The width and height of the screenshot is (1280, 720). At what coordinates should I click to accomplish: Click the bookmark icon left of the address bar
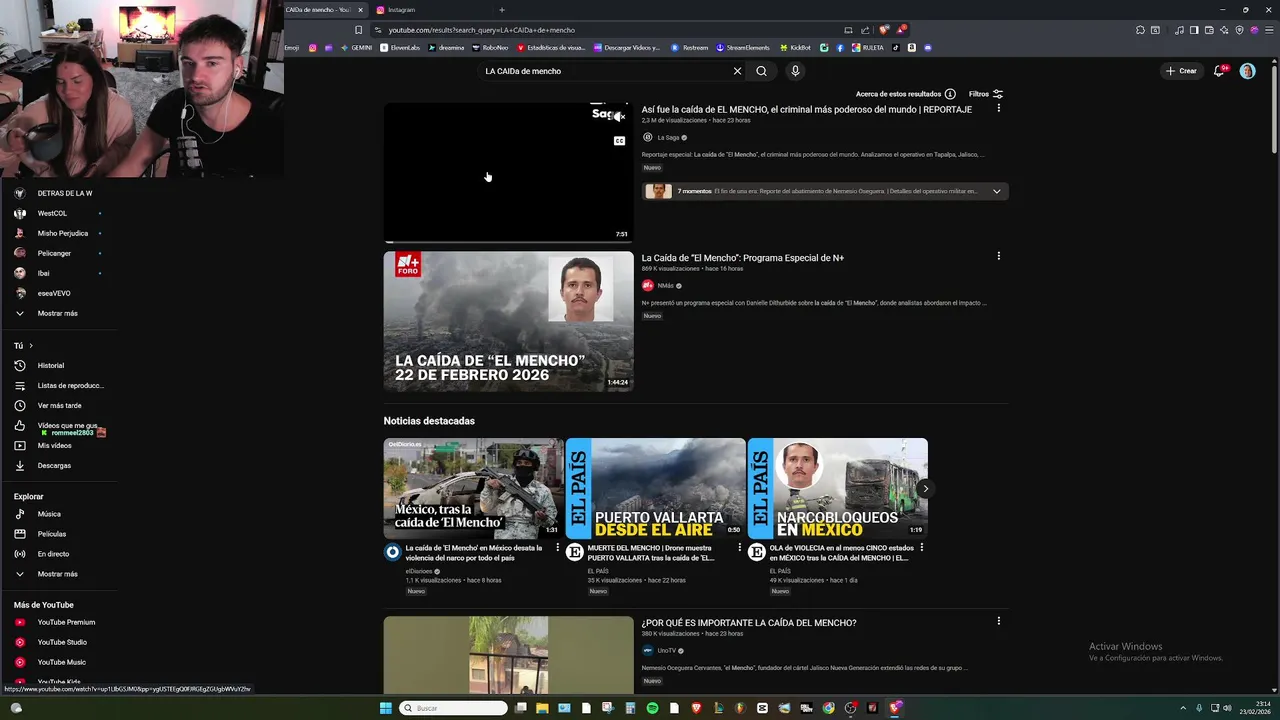tap(359, 30)
